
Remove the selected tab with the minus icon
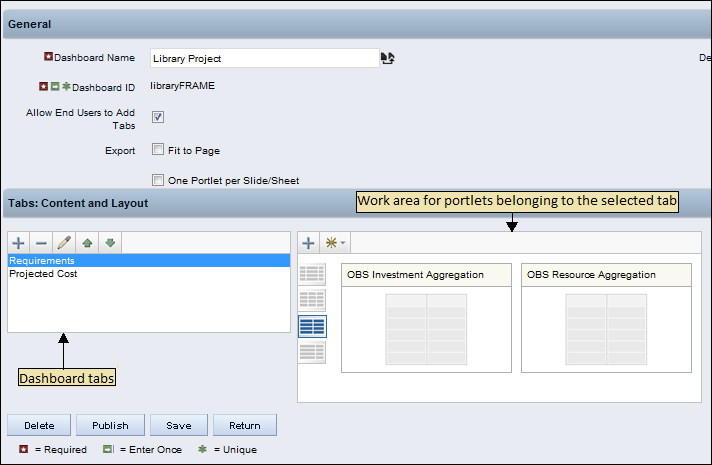click(x=41, y=243)
